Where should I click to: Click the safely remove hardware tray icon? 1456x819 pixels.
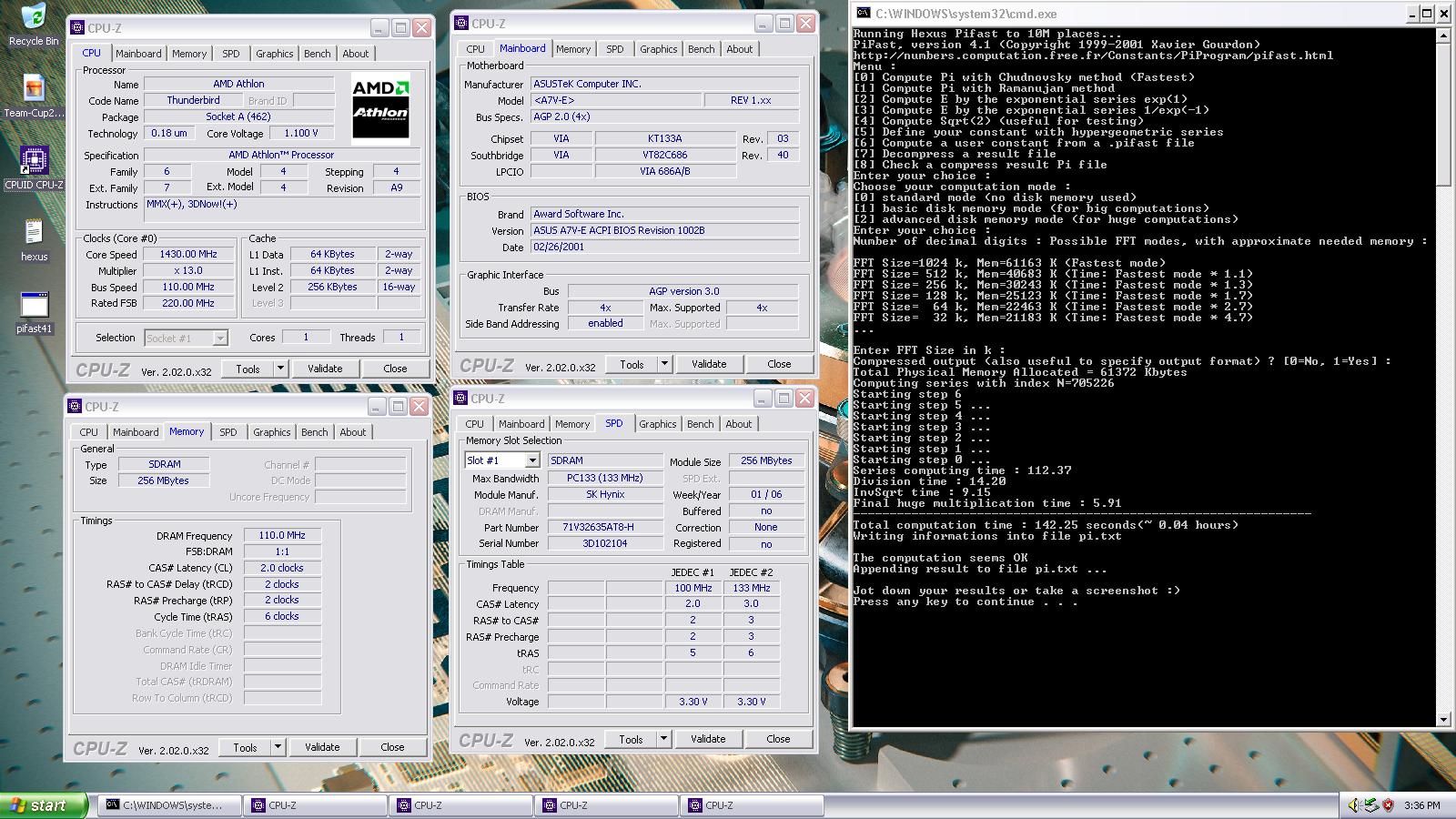click(x=1371, y=805)
